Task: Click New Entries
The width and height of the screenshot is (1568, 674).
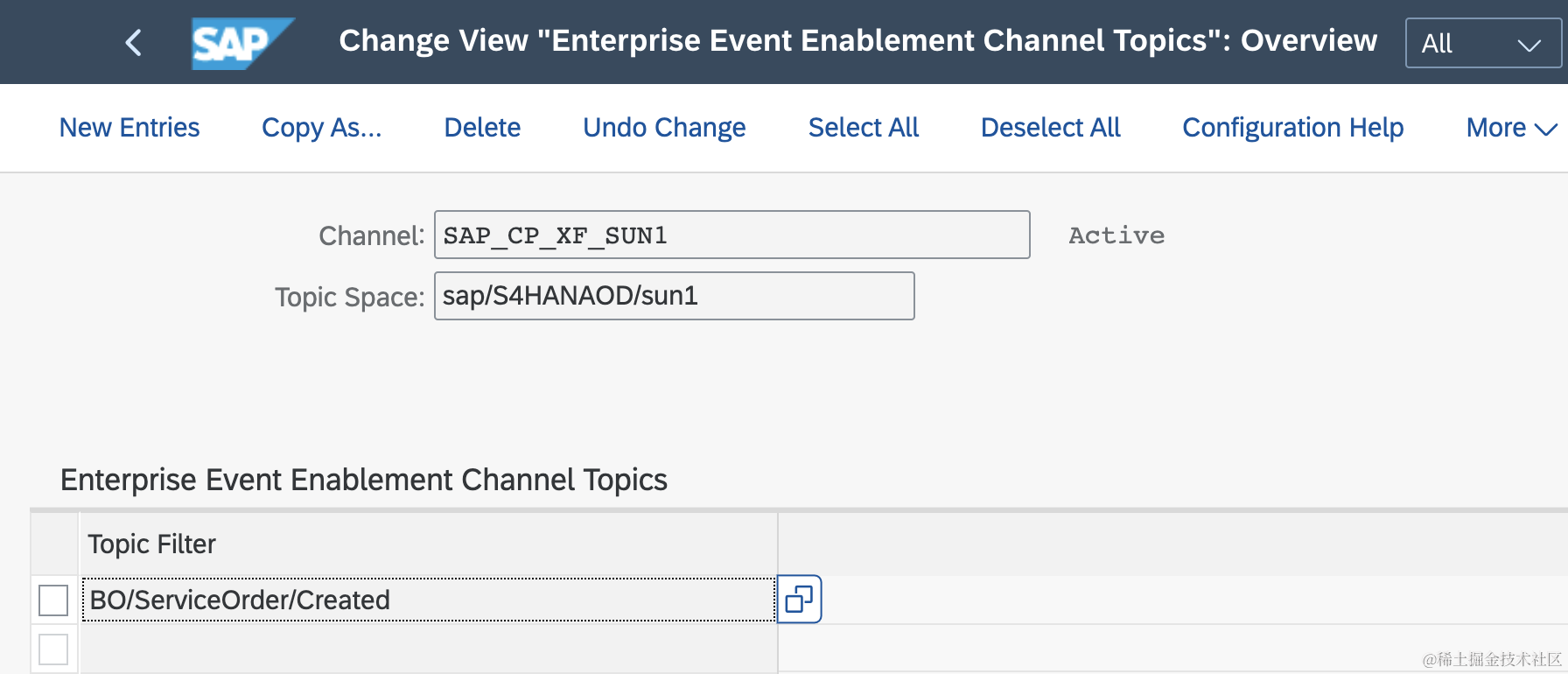Action: (129, 128)
